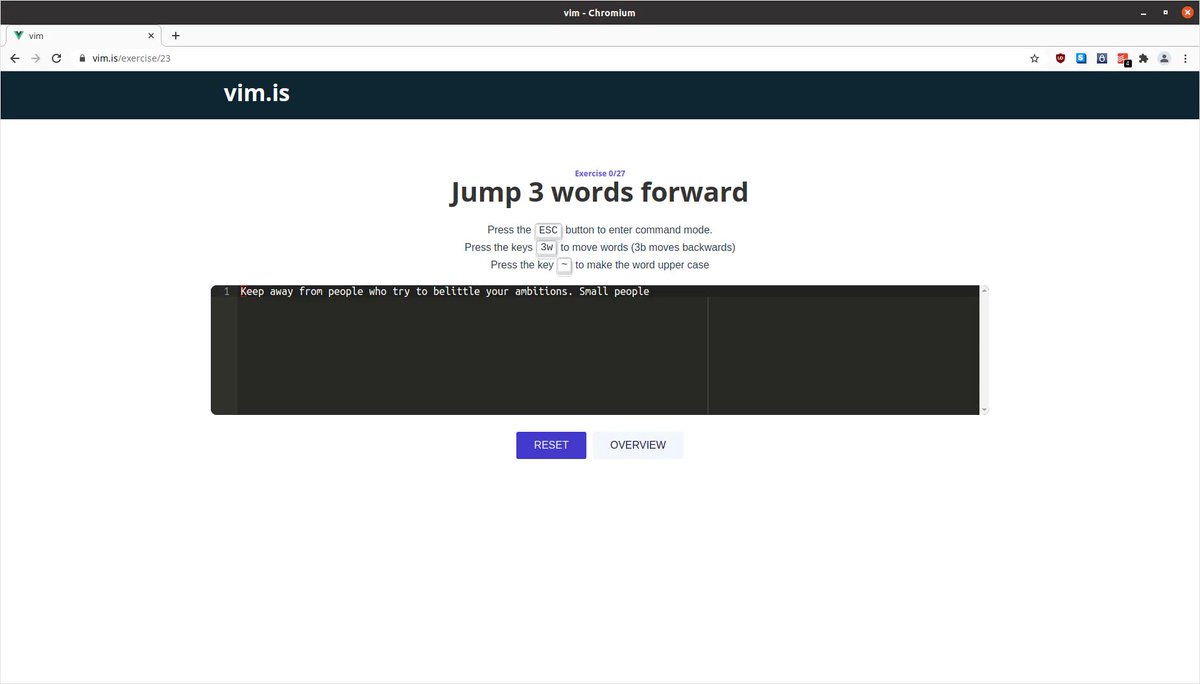
Task: Click the editor scrollbar down arrow
Action: [x=985, y=410]
